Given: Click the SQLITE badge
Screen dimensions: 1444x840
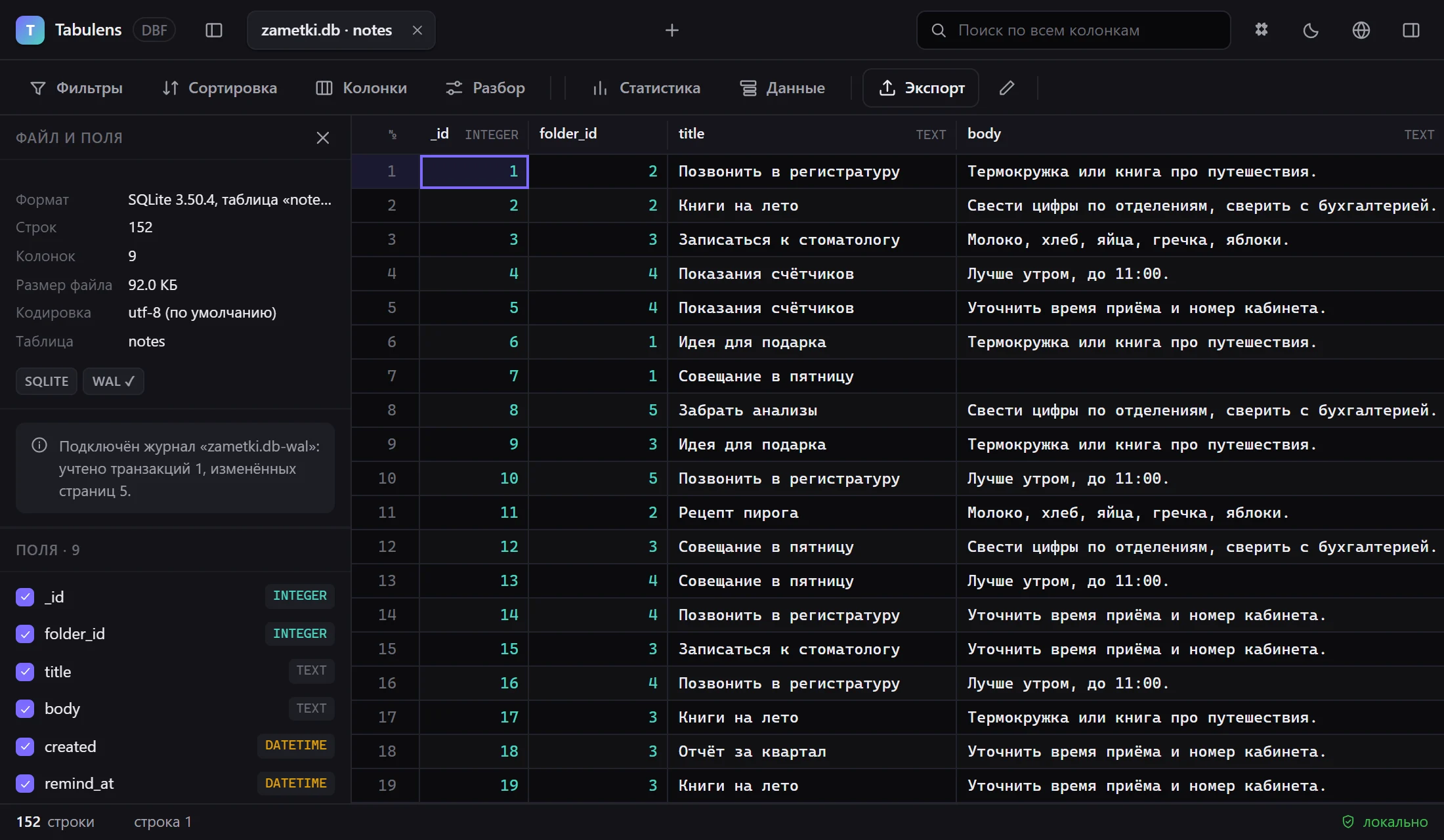Looking at the screenshot, I should [47, 381].
